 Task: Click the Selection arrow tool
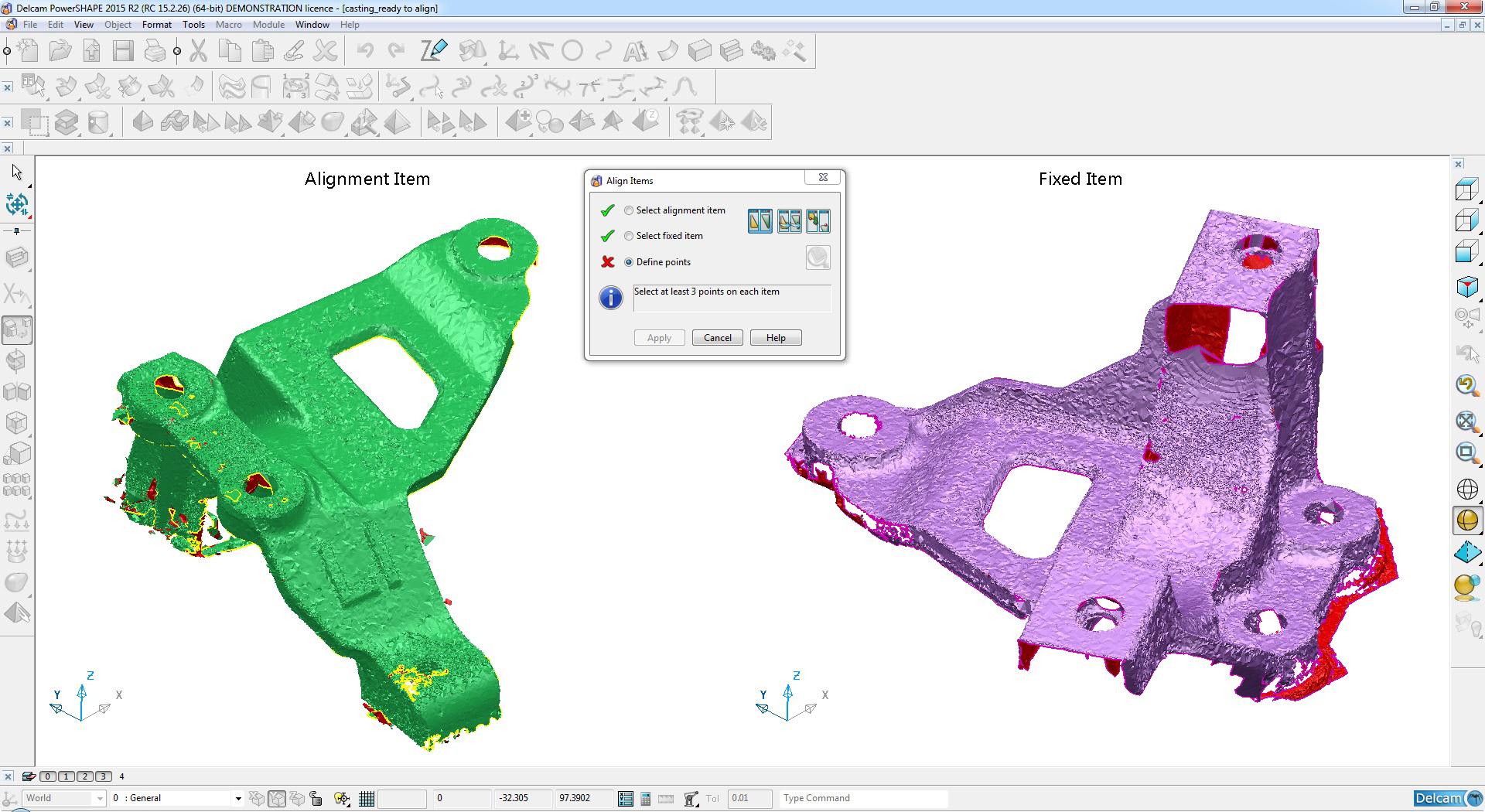click(17, 172)
